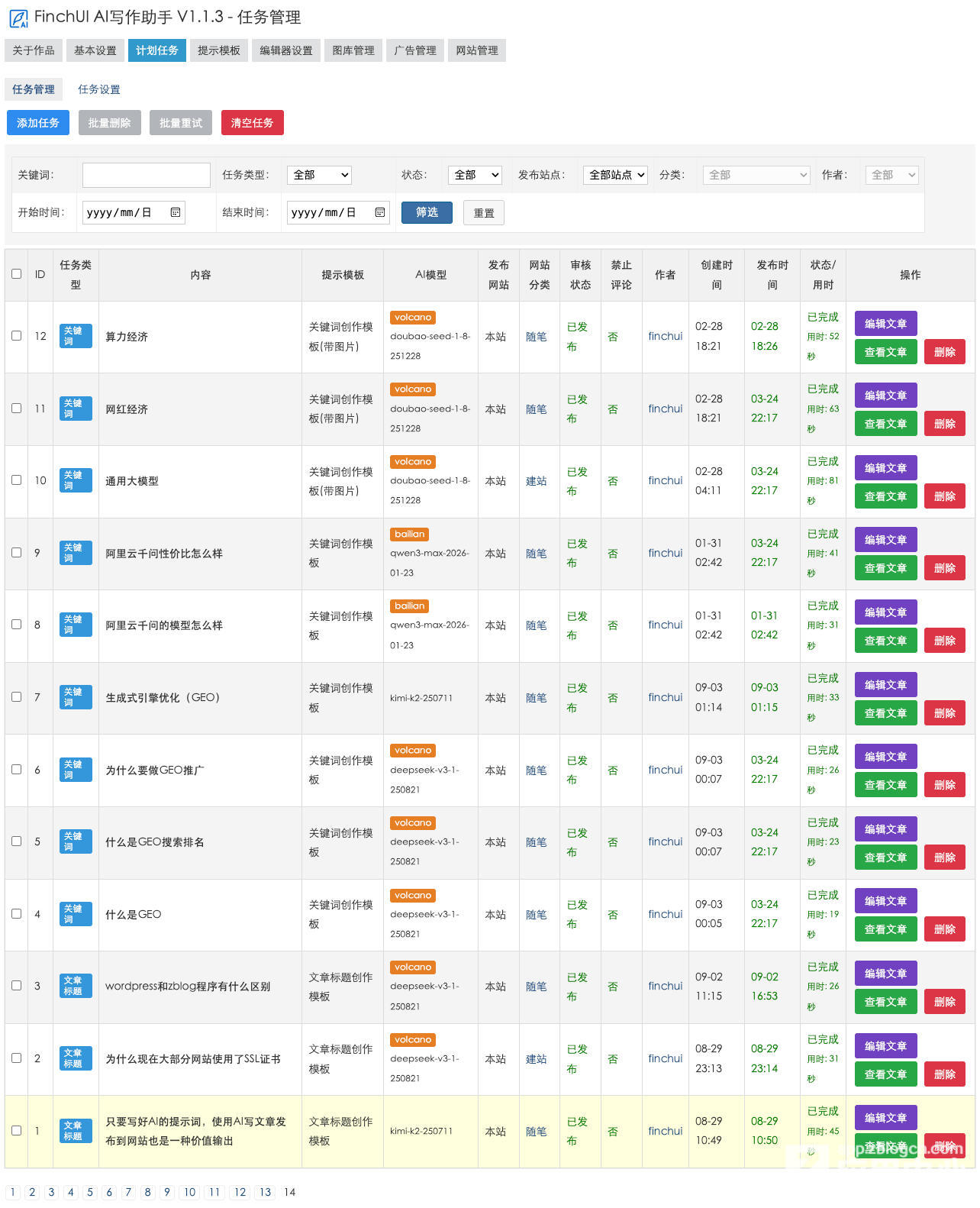The height and width of the screenshot is (1208, 980).
Task: Click the volcano model tag in task 2
Action: (413, 1039)
